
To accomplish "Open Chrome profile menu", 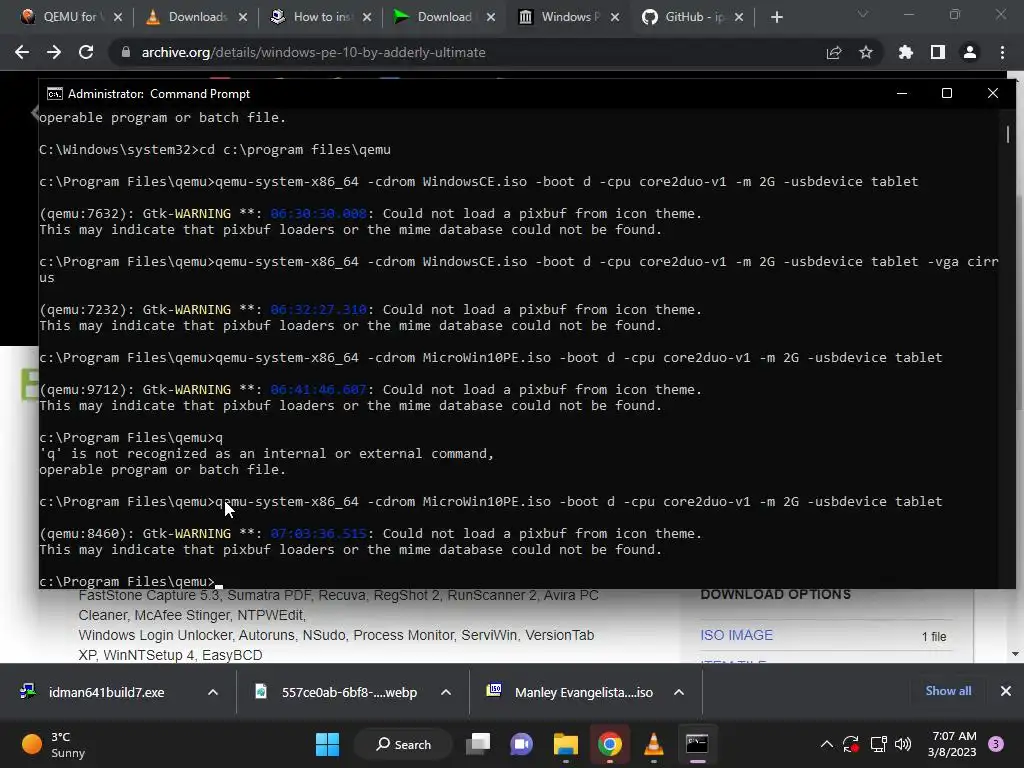I will pos(970,52).
